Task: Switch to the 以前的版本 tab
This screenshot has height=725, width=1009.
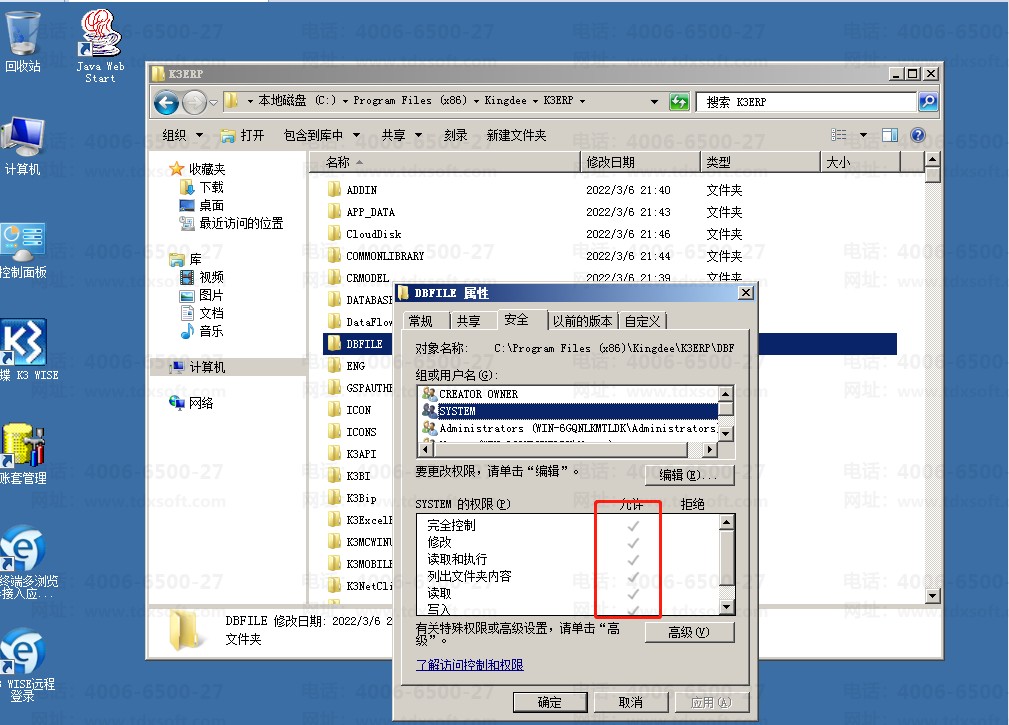Action: [x=582, y=321]
